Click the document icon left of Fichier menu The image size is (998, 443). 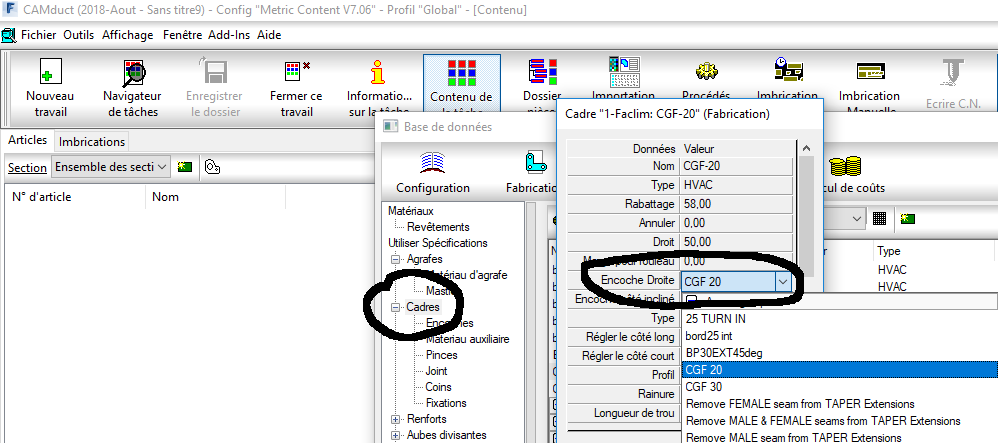[8, 35]
